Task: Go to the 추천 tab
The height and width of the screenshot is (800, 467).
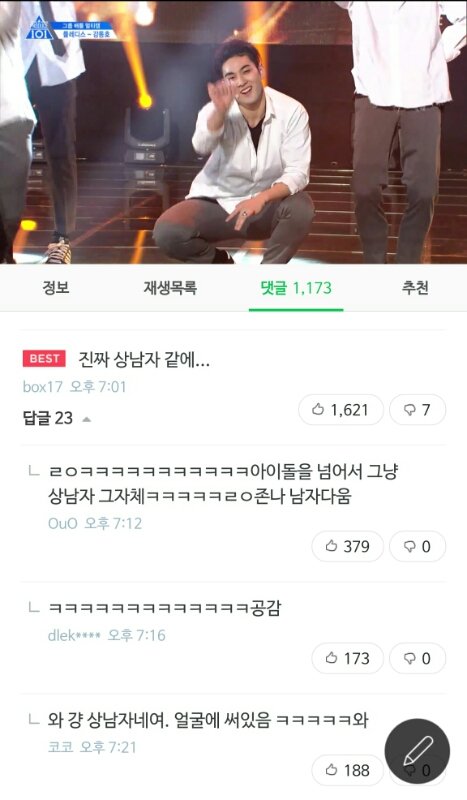Action: (x=414, y=288)
